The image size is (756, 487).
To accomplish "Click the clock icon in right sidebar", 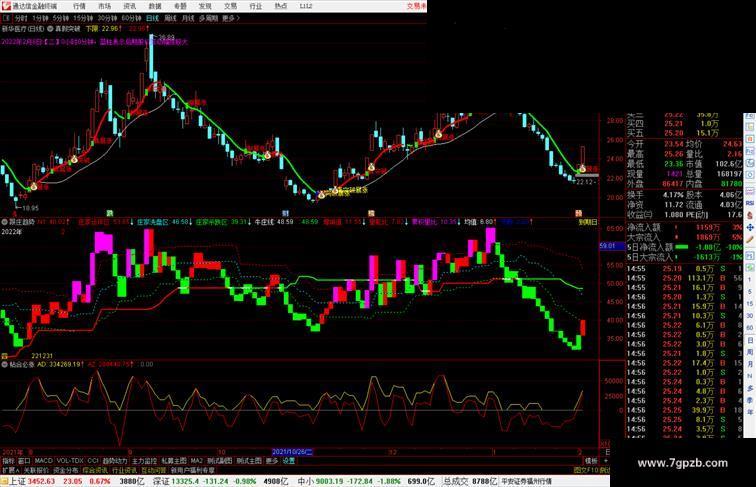I will click(x=750, y=175).
